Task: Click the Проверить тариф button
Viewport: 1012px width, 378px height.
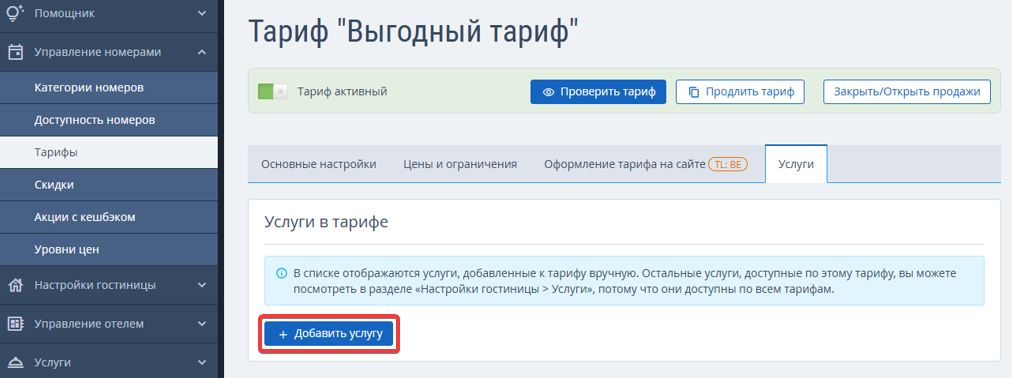Action: pos(598,92)
